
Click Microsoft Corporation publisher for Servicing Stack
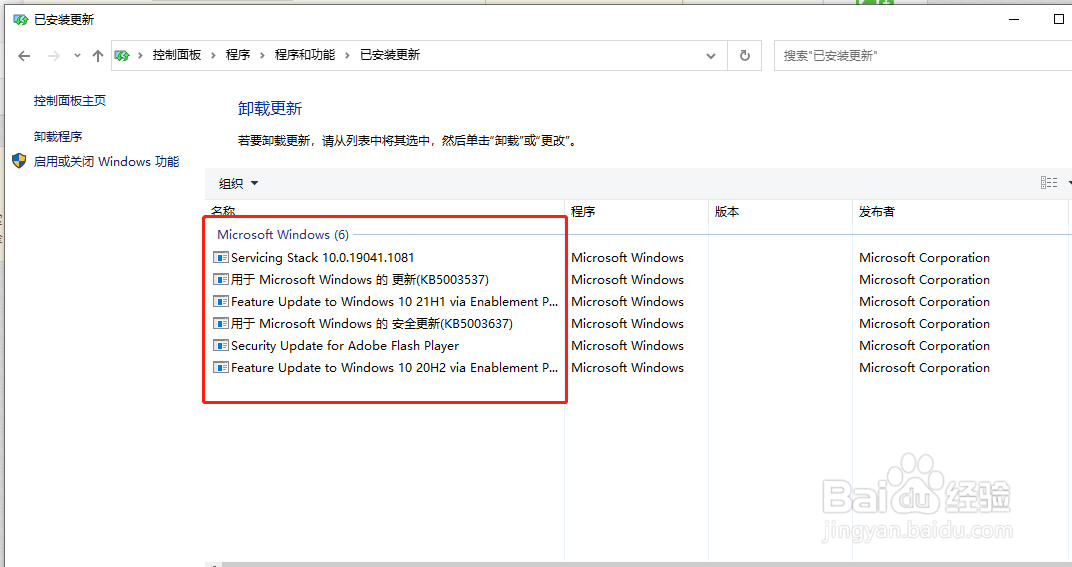click(x=924, y=258)
